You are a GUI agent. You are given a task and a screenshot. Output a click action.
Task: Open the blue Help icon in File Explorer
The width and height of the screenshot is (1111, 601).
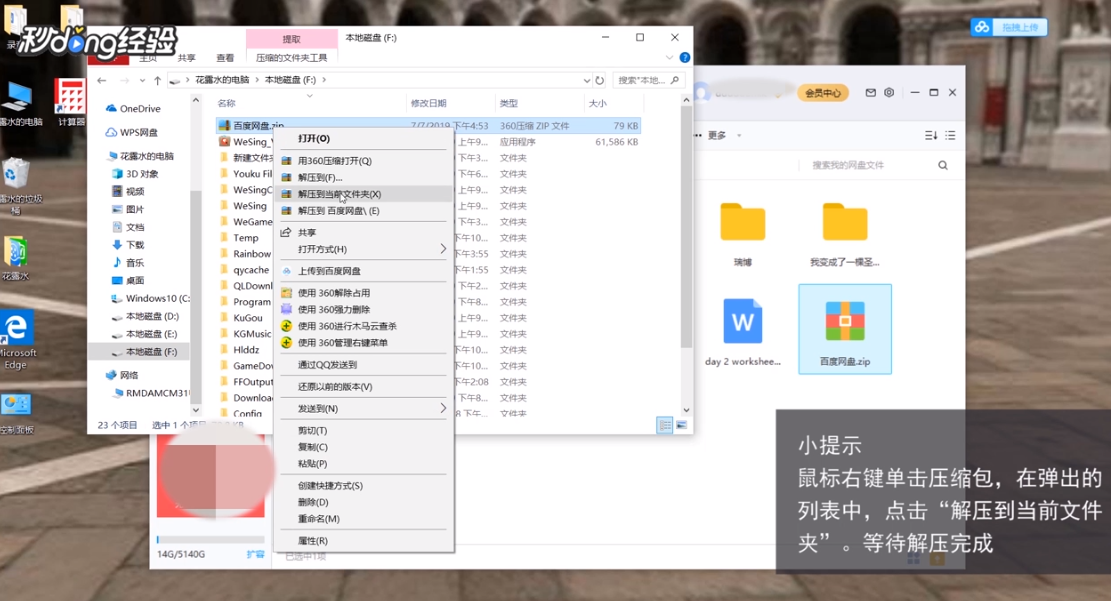tap(684, 57)
